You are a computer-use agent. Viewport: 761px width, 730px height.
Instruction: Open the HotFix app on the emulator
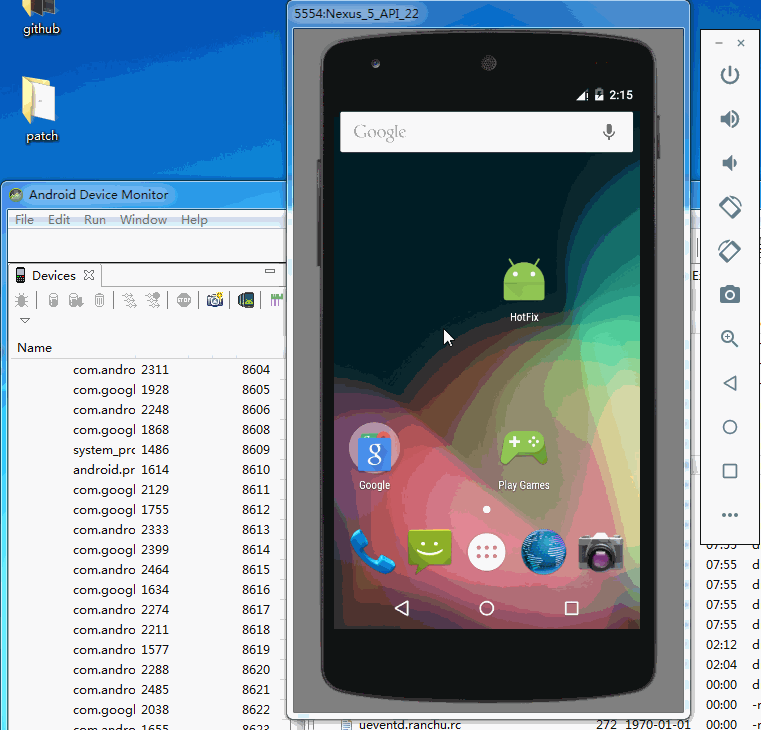point(524,281)
